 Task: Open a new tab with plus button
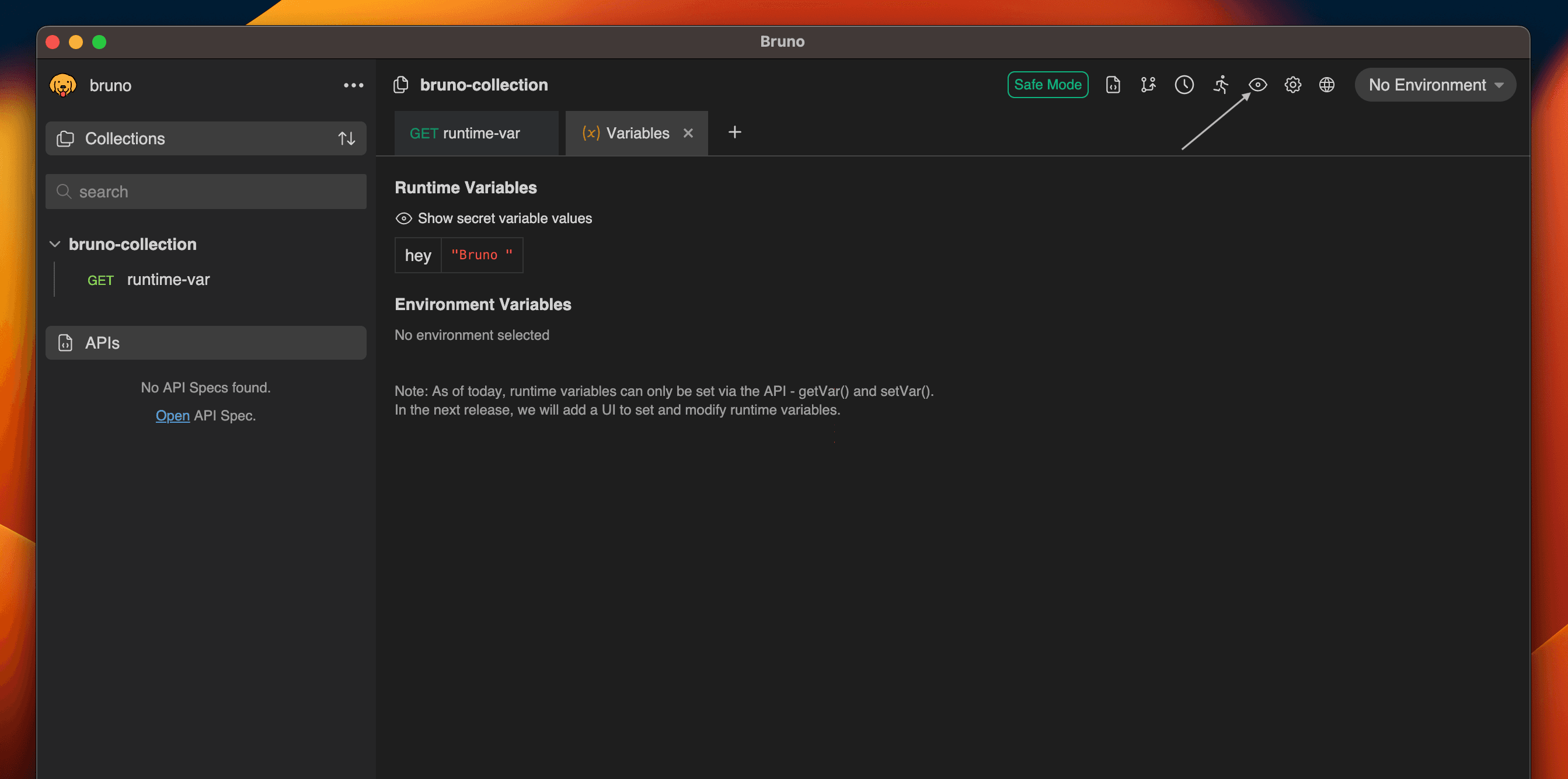(735, 132)
